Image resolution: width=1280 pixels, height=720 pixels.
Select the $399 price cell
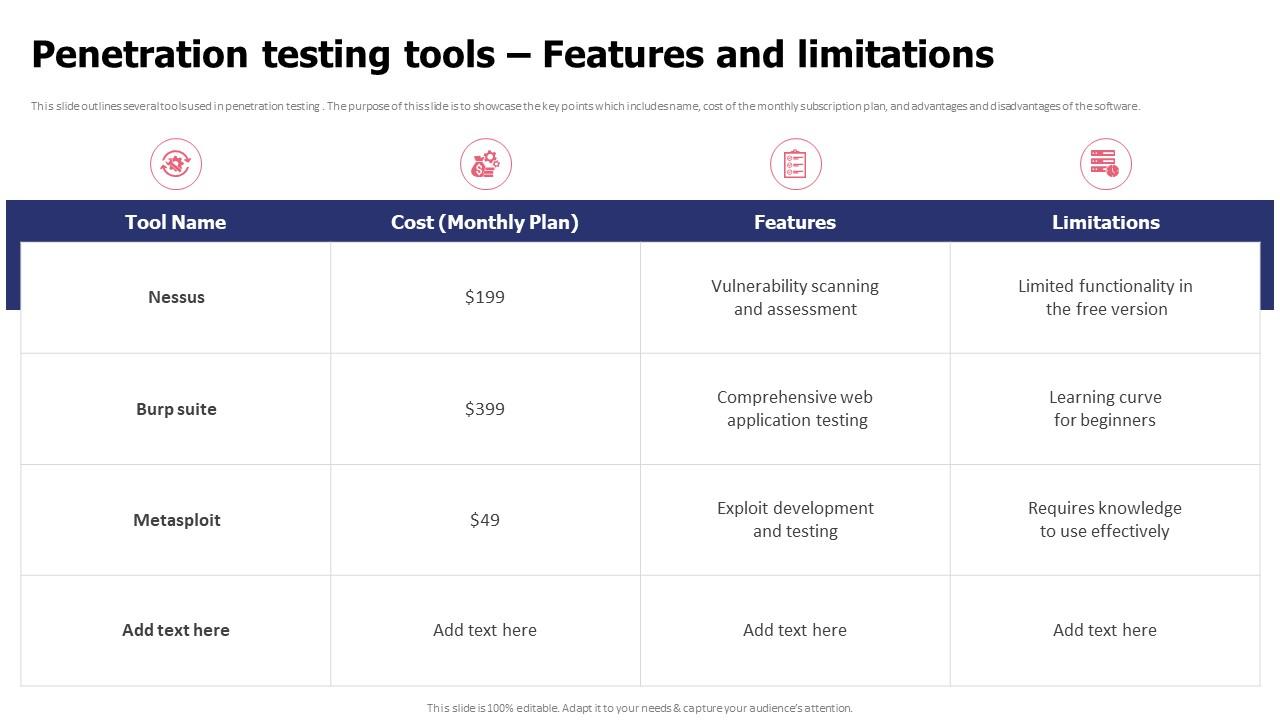[x=485, y=409]
